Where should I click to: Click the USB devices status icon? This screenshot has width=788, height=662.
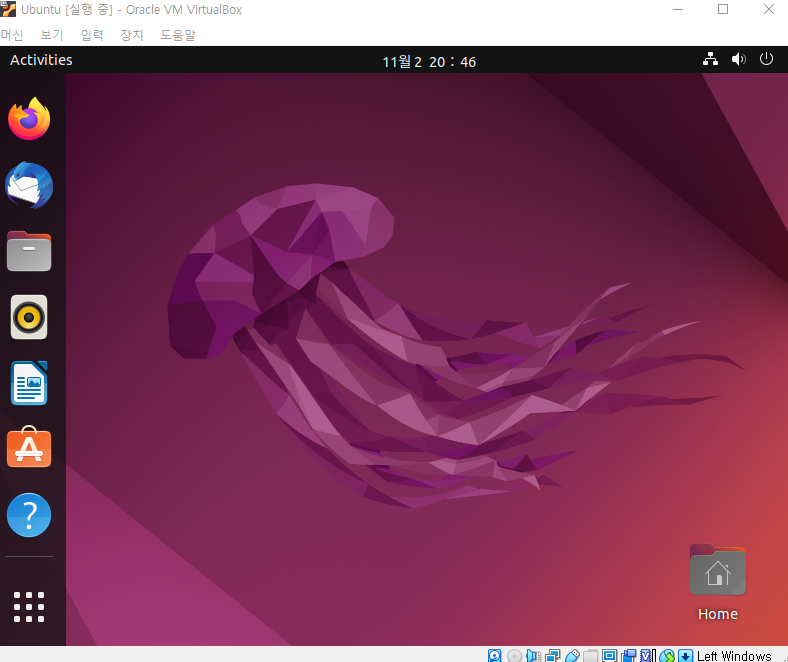click(572, 655)
